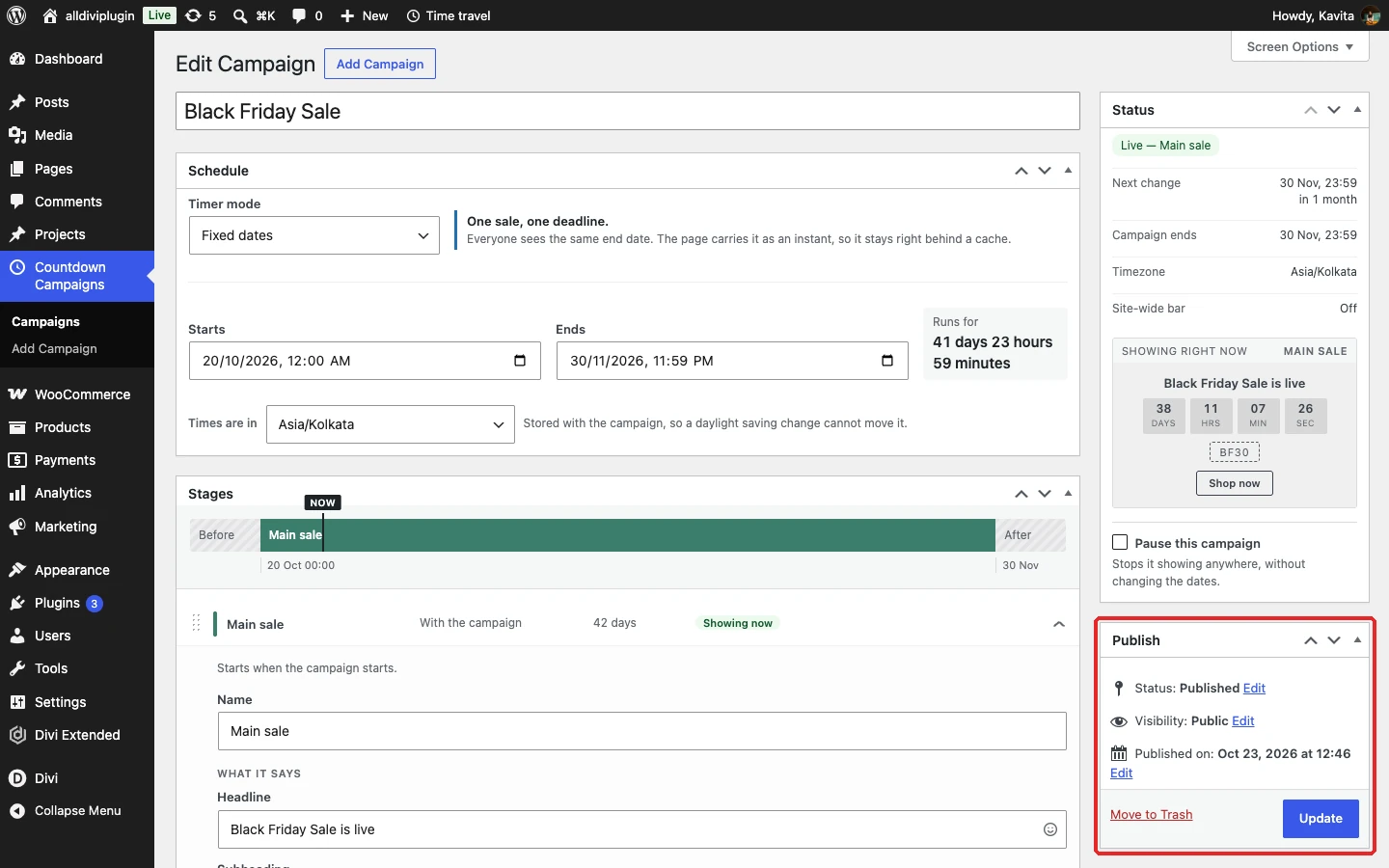This screenshot has height=868, width=1389.
Task: Collapse the admin sidebar menu
Action: (x=77, y=811)
